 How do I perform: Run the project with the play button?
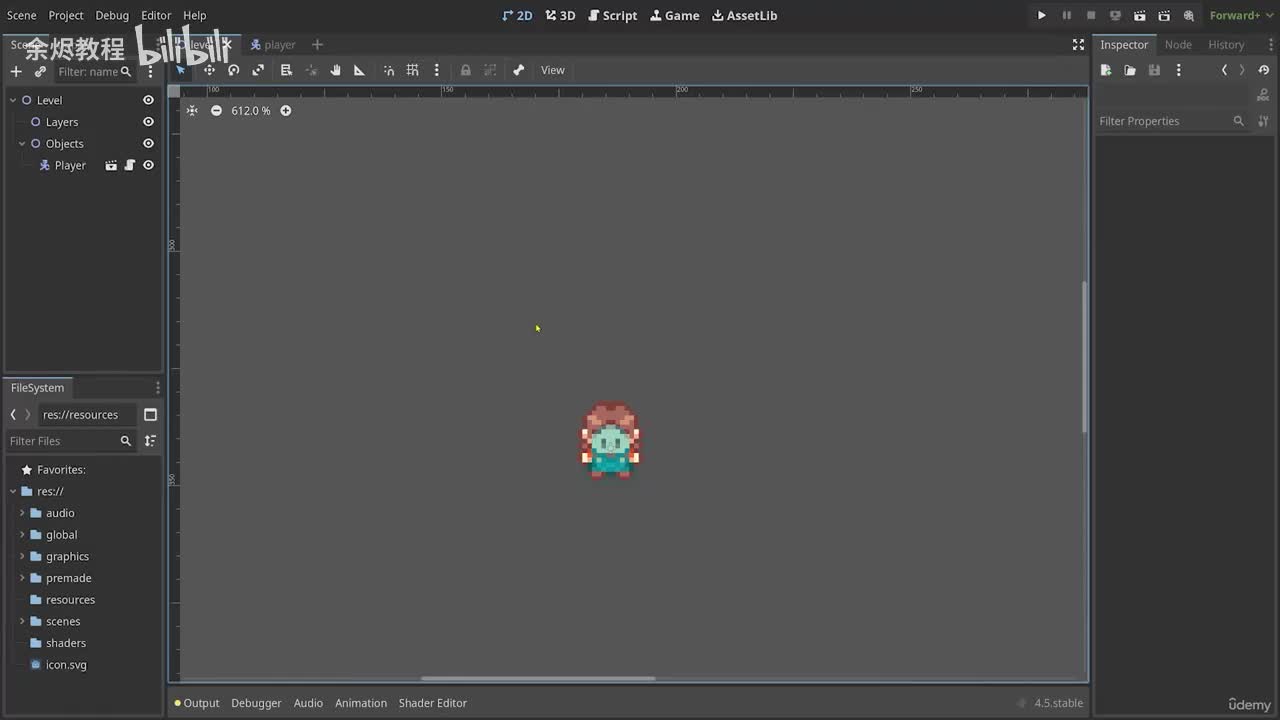[1041, 15]
